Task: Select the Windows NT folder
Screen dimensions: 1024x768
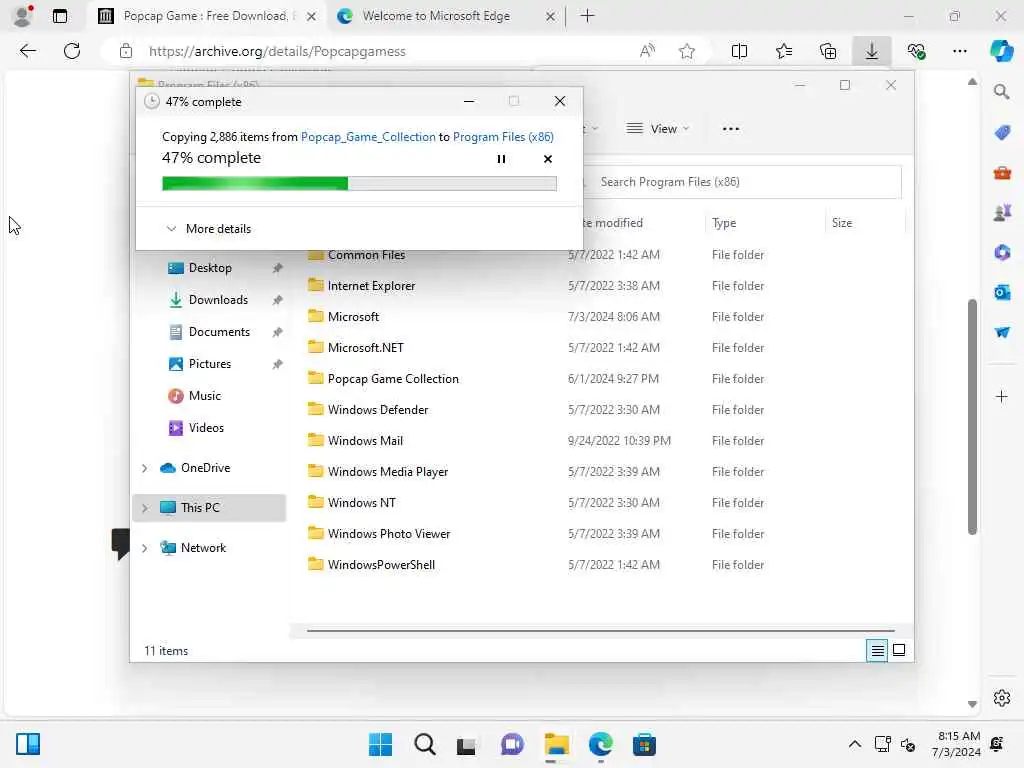Action: click(361, 503)
